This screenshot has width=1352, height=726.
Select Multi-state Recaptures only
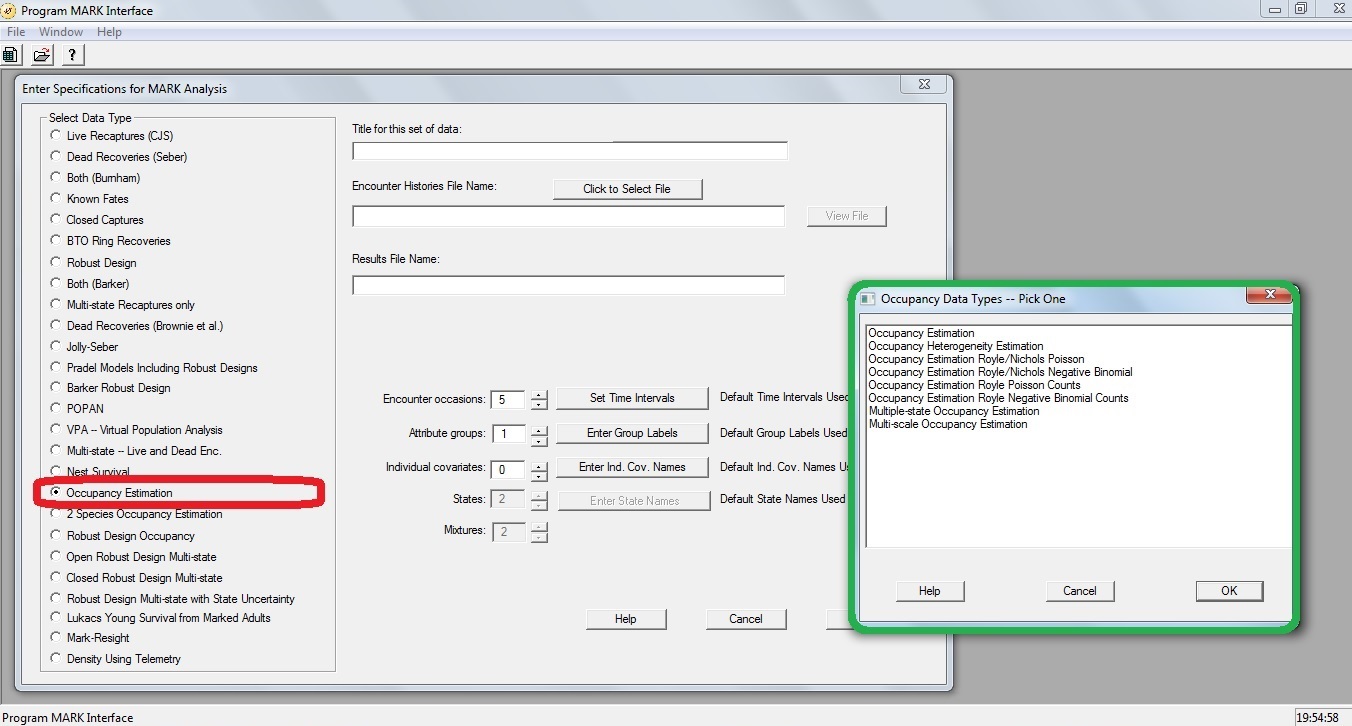pos(123,305)
